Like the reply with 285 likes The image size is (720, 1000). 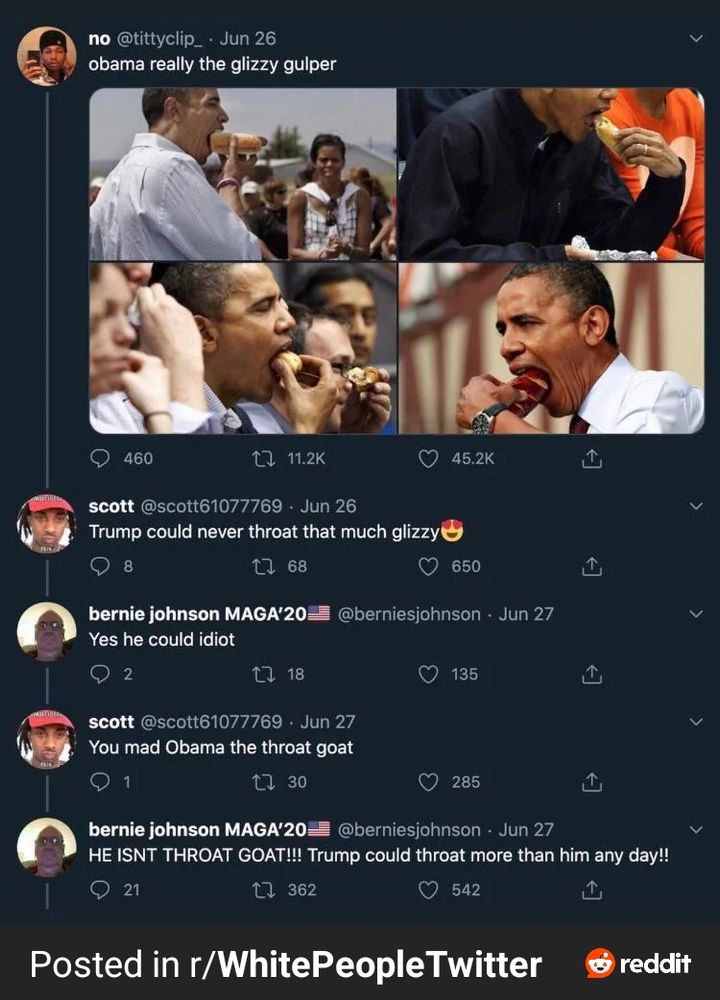coord(428,782)
